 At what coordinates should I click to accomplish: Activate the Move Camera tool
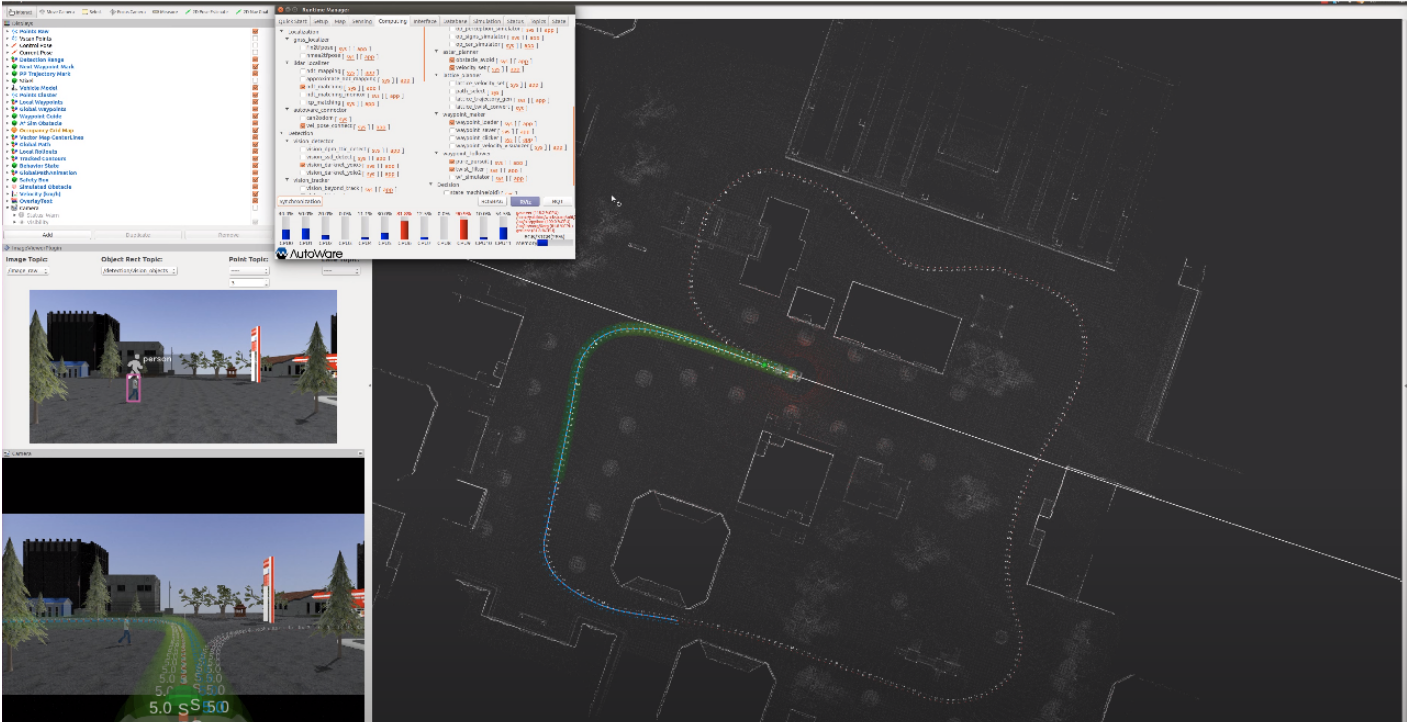pos(58,12)
